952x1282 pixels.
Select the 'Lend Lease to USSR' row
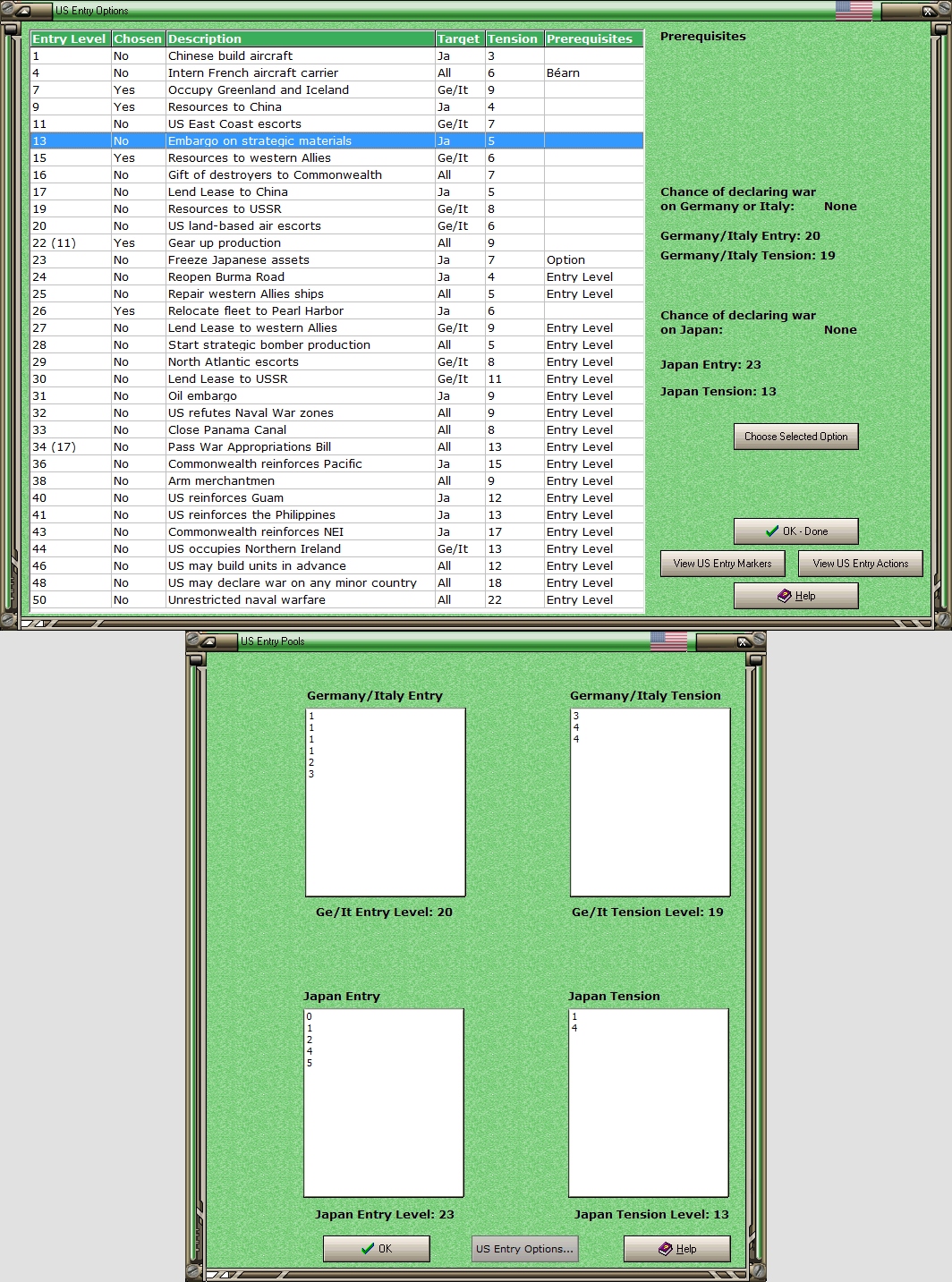[336, 378]
